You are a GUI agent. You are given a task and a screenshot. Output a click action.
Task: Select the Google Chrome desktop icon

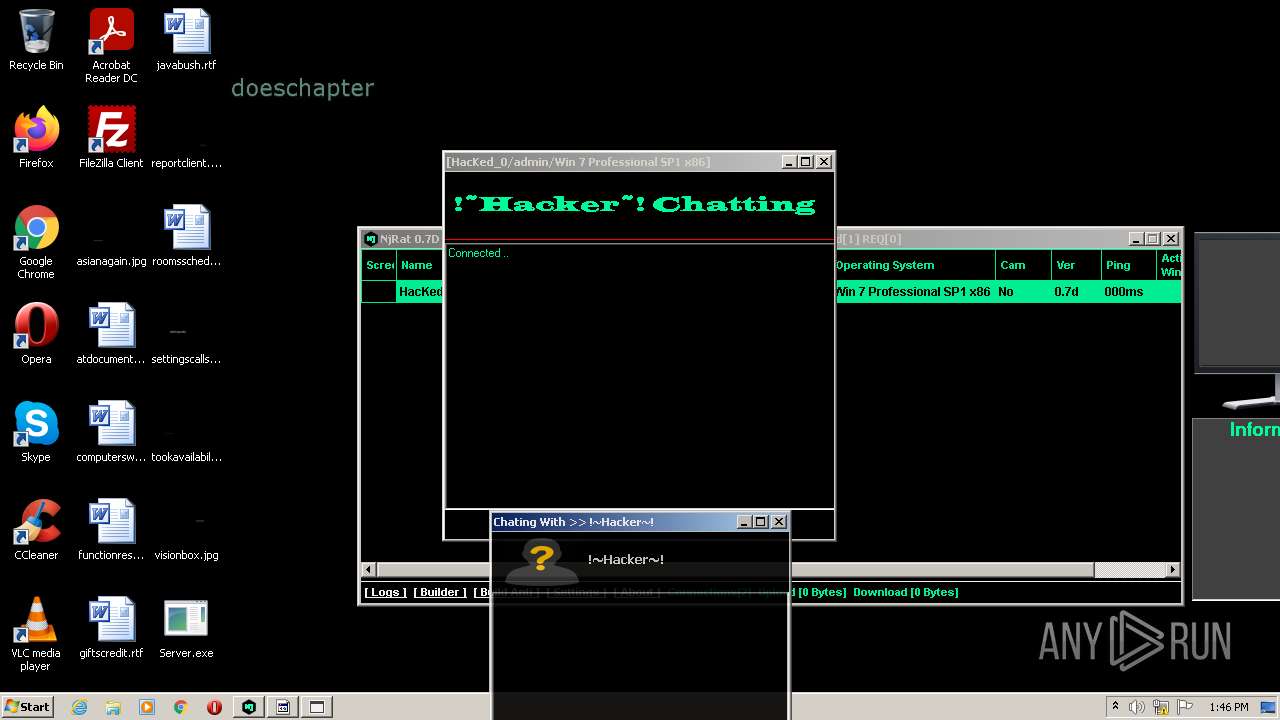pos(36,242)
